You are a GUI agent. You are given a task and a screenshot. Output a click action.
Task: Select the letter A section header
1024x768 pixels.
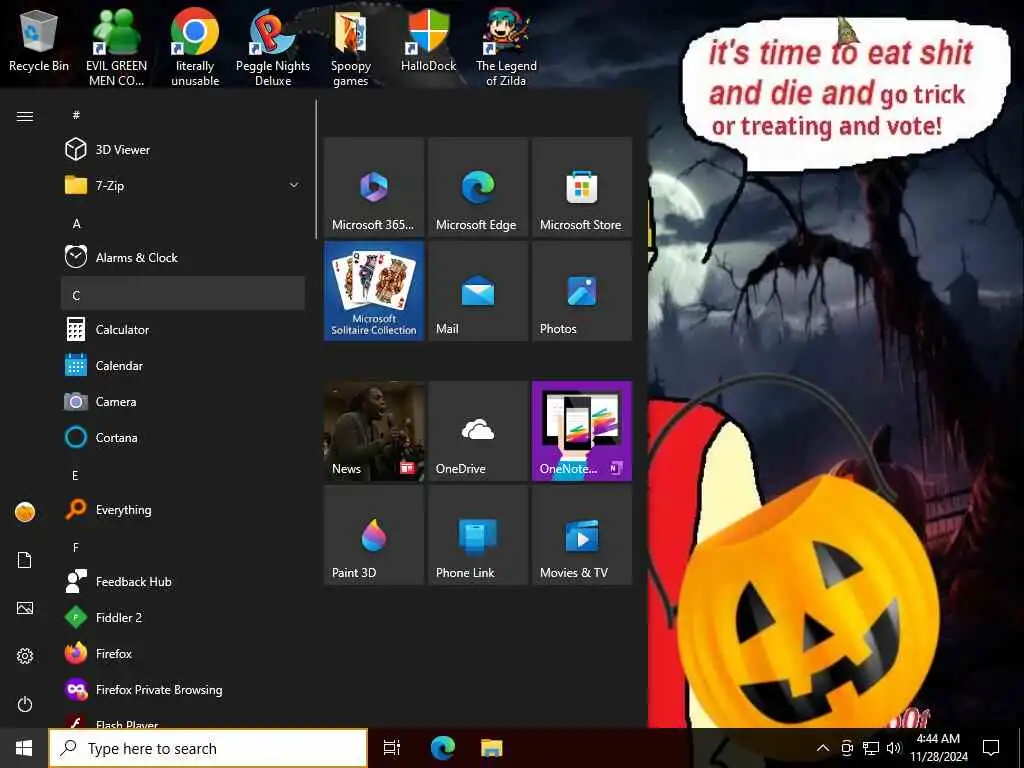[76, 223]
